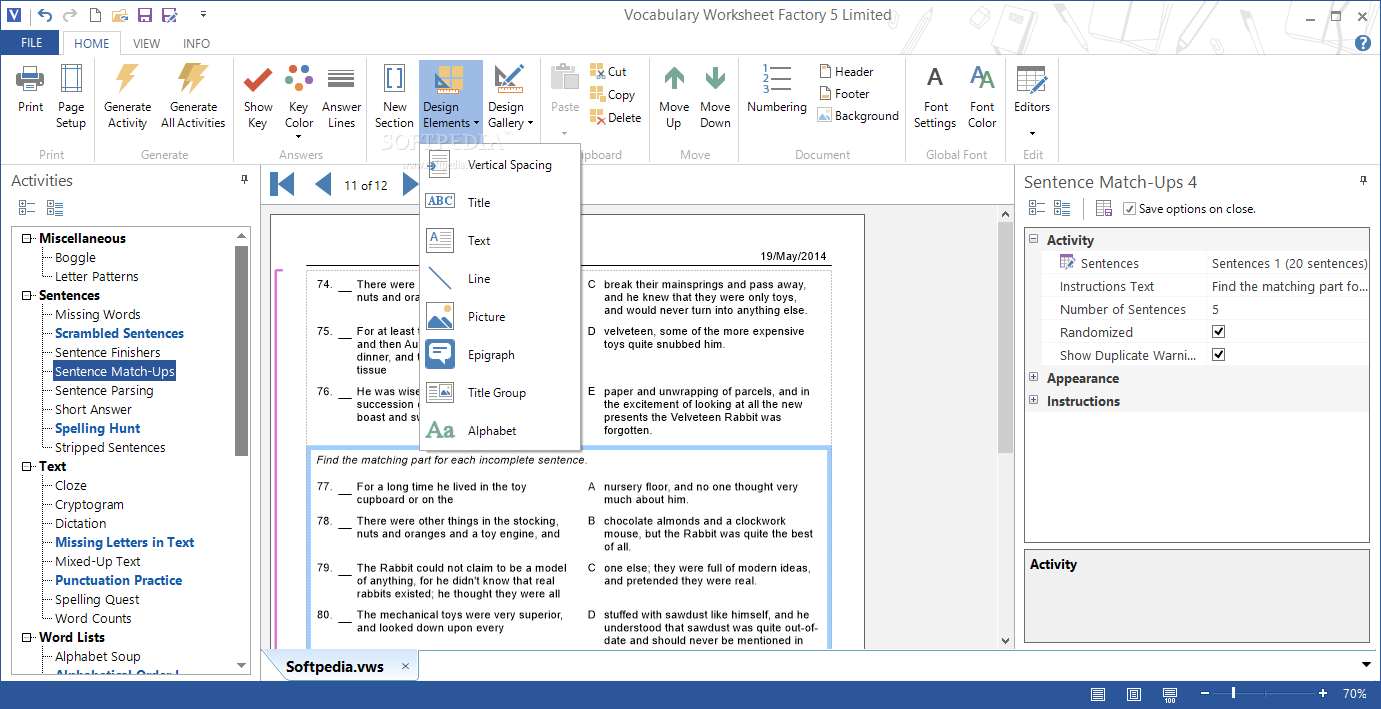Choose Alphabet design element
Image resolution: width=1381 pixels, height=709 pixels.
pos(500,431)
